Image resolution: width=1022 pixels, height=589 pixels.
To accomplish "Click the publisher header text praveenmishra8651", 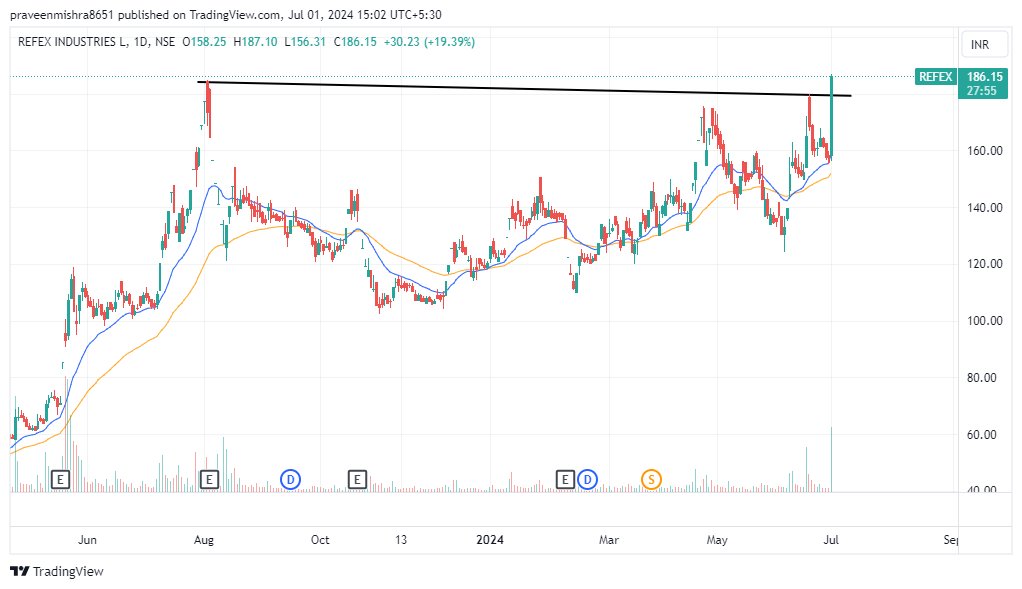I will 63,14.
